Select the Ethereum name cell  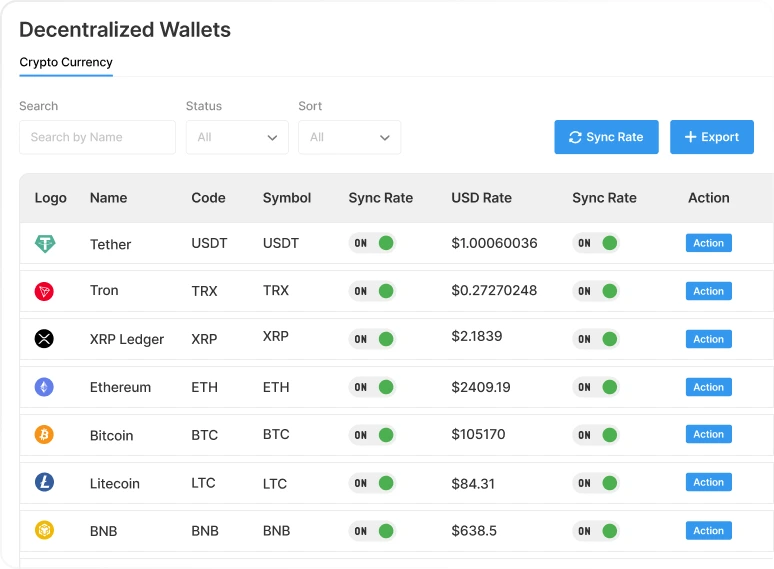point(120,387)
